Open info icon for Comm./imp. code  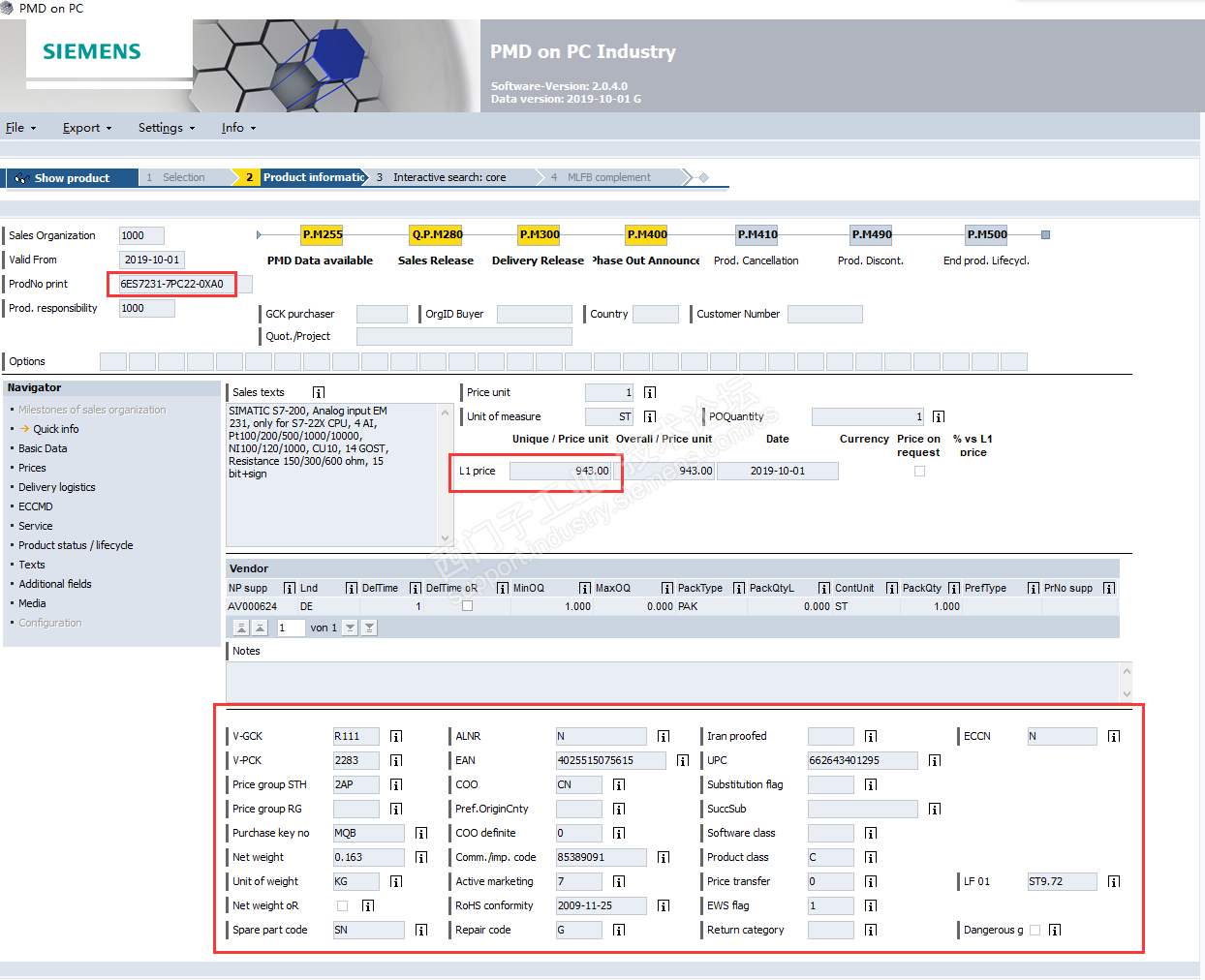664,857
